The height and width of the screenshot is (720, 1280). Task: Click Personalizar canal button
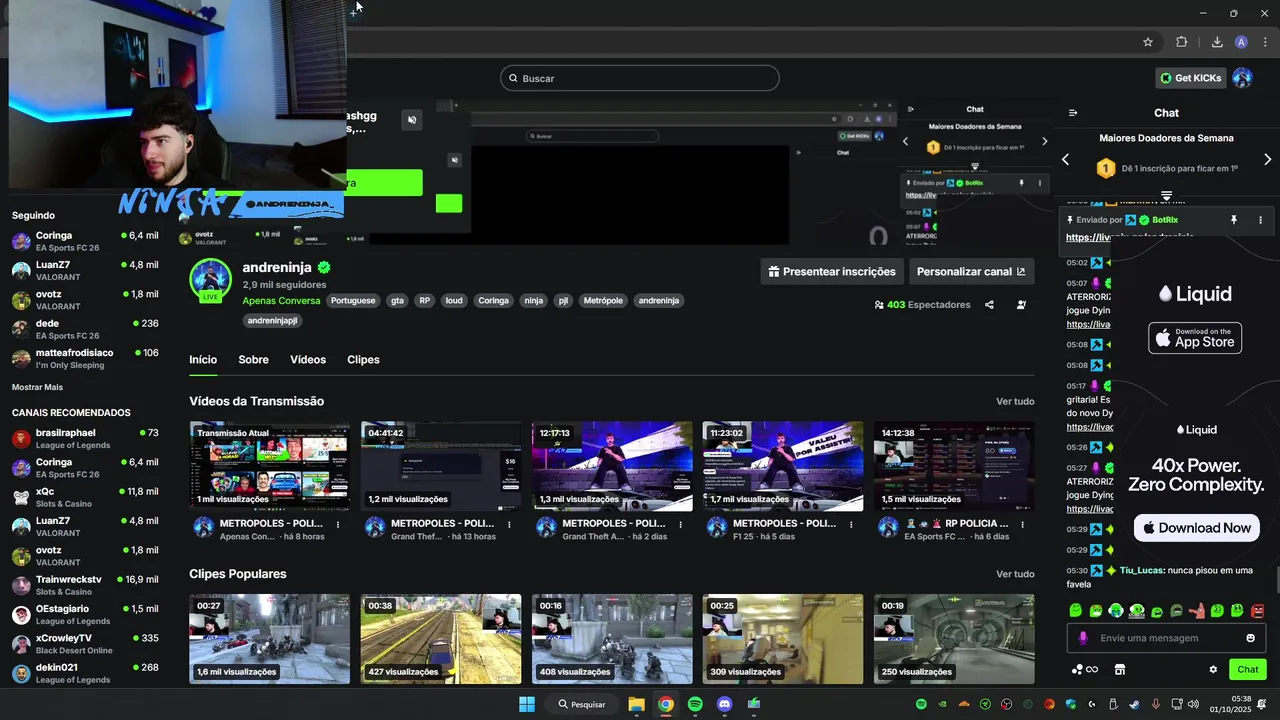[971, 271]
